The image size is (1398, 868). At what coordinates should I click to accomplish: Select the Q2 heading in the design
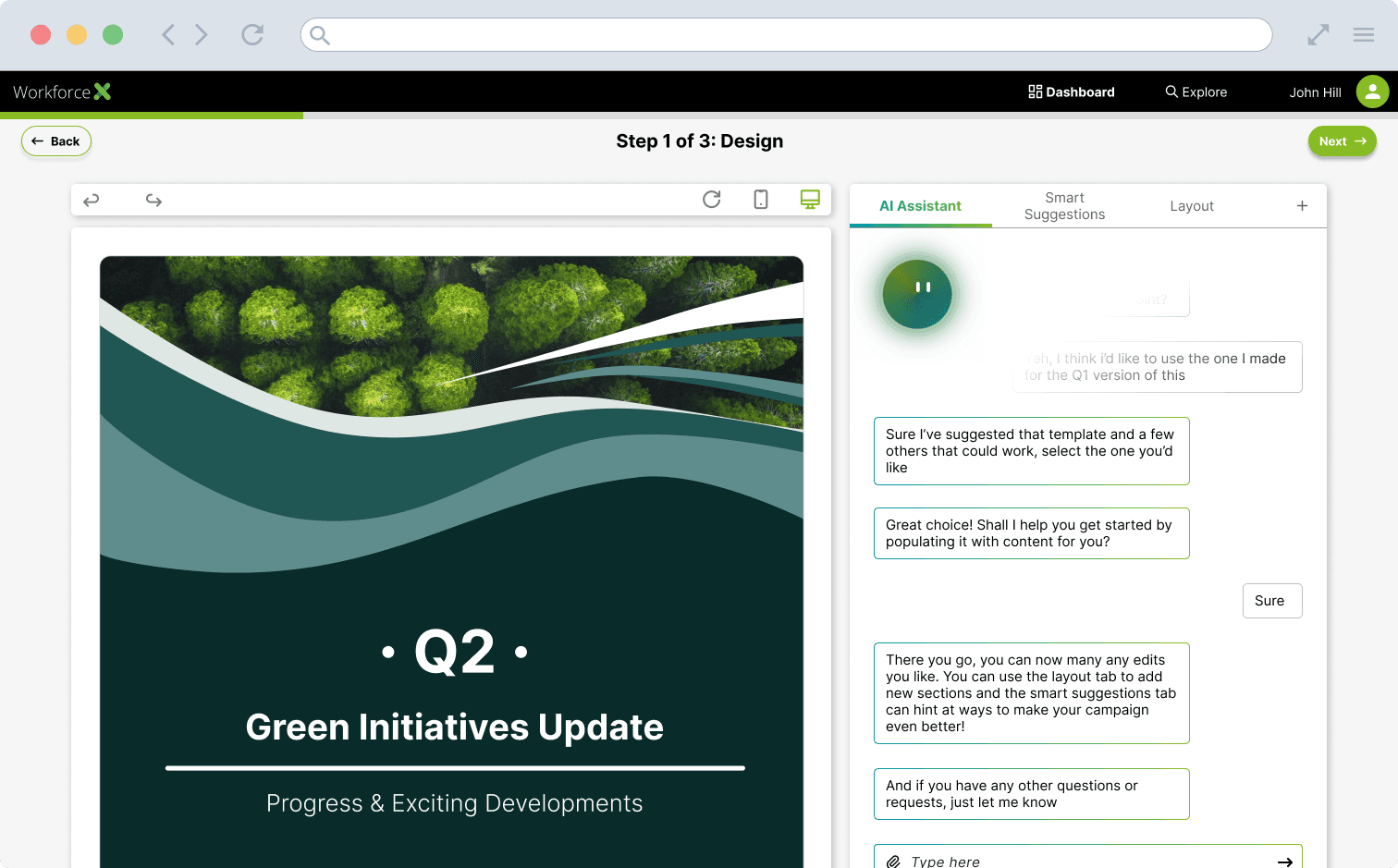(455, 652)
